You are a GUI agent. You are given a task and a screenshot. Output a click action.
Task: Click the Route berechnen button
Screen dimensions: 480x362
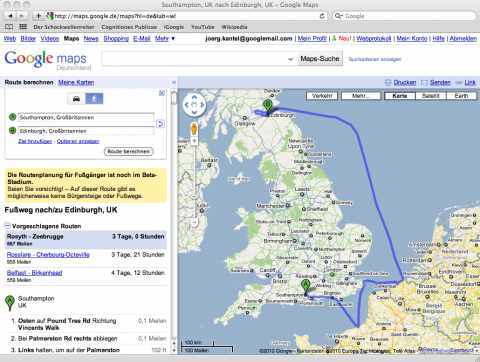point(129,151)
